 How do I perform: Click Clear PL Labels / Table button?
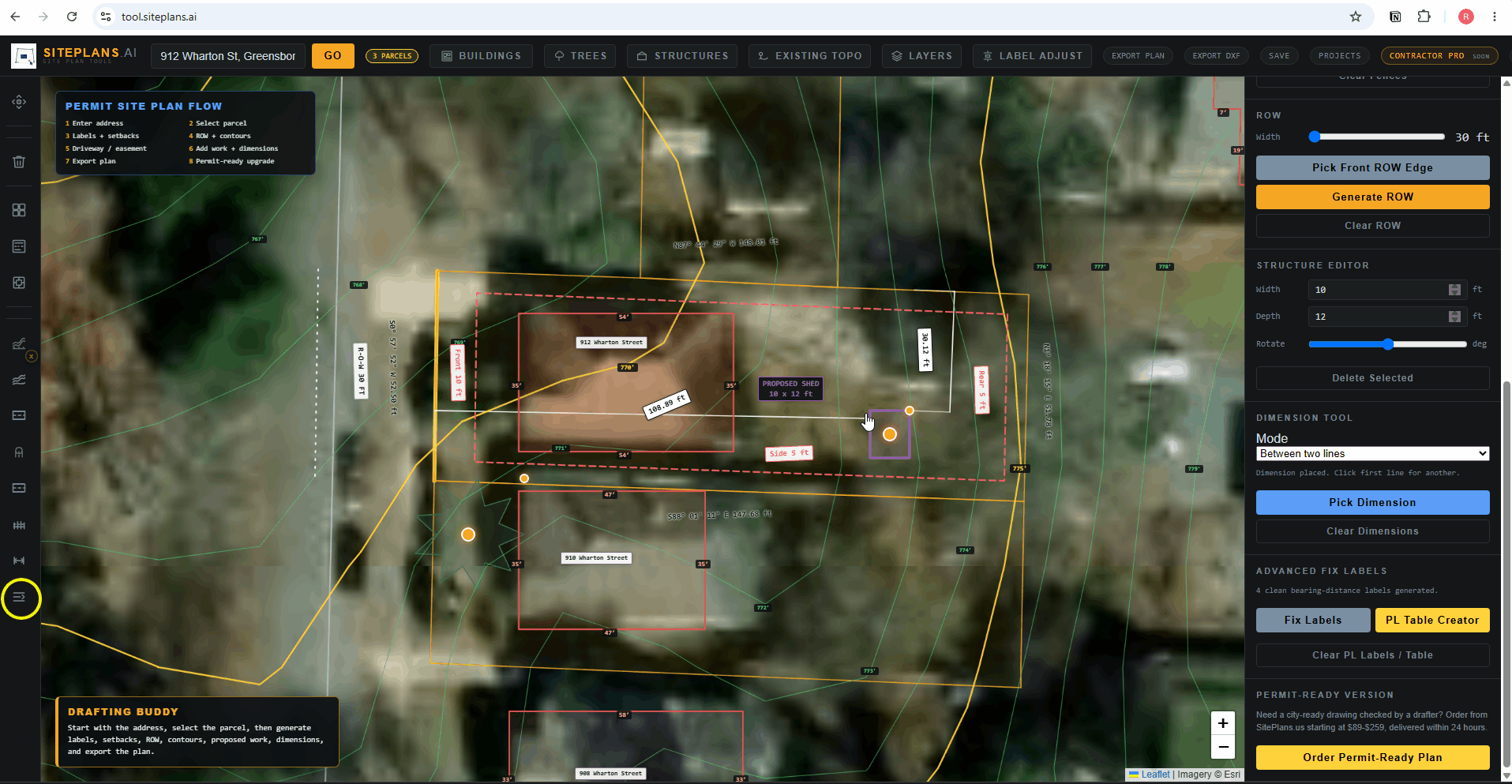point(1372,655)
